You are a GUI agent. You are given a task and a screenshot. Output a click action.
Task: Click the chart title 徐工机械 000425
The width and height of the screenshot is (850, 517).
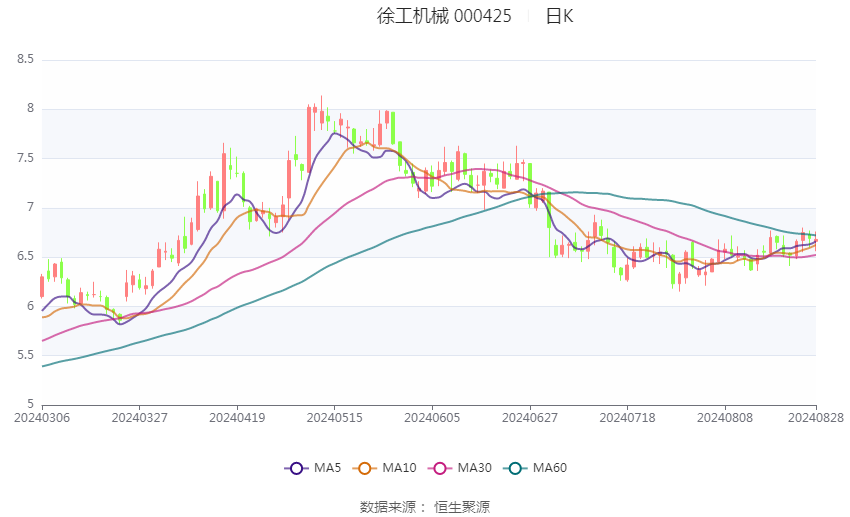(x=444, y=16)
